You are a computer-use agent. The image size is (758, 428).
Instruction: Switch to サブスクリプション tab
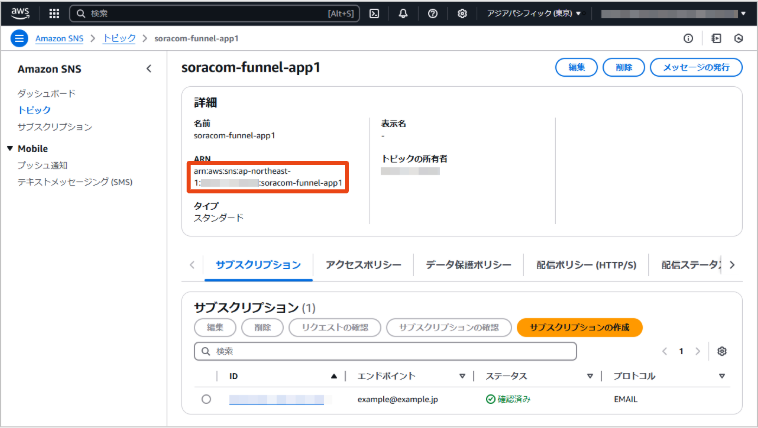click(258, 265)
